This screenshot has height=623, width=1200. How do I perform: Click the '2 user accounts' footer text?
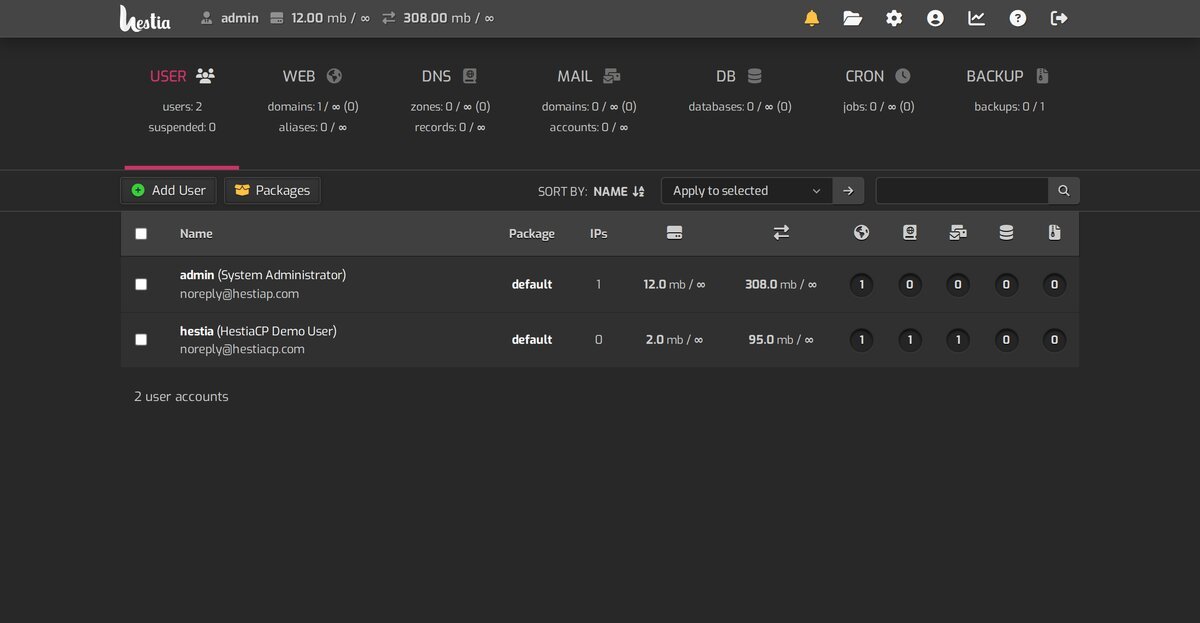pos(181,397)
